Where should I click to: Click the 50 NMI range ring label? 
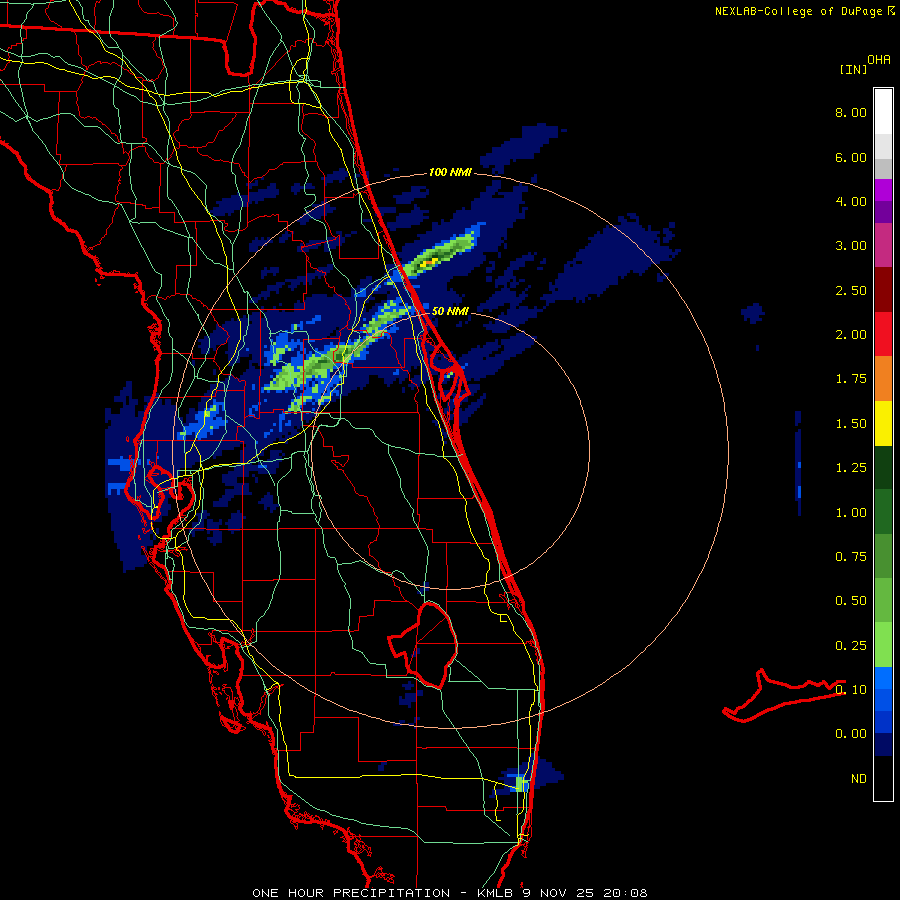coord(450,312)
